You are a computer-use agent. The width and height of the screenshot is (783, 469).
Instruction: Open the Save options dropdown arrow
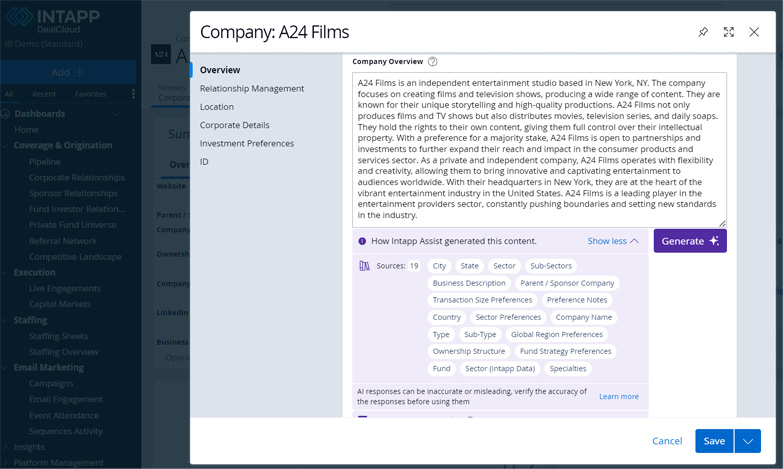point(748,441)
